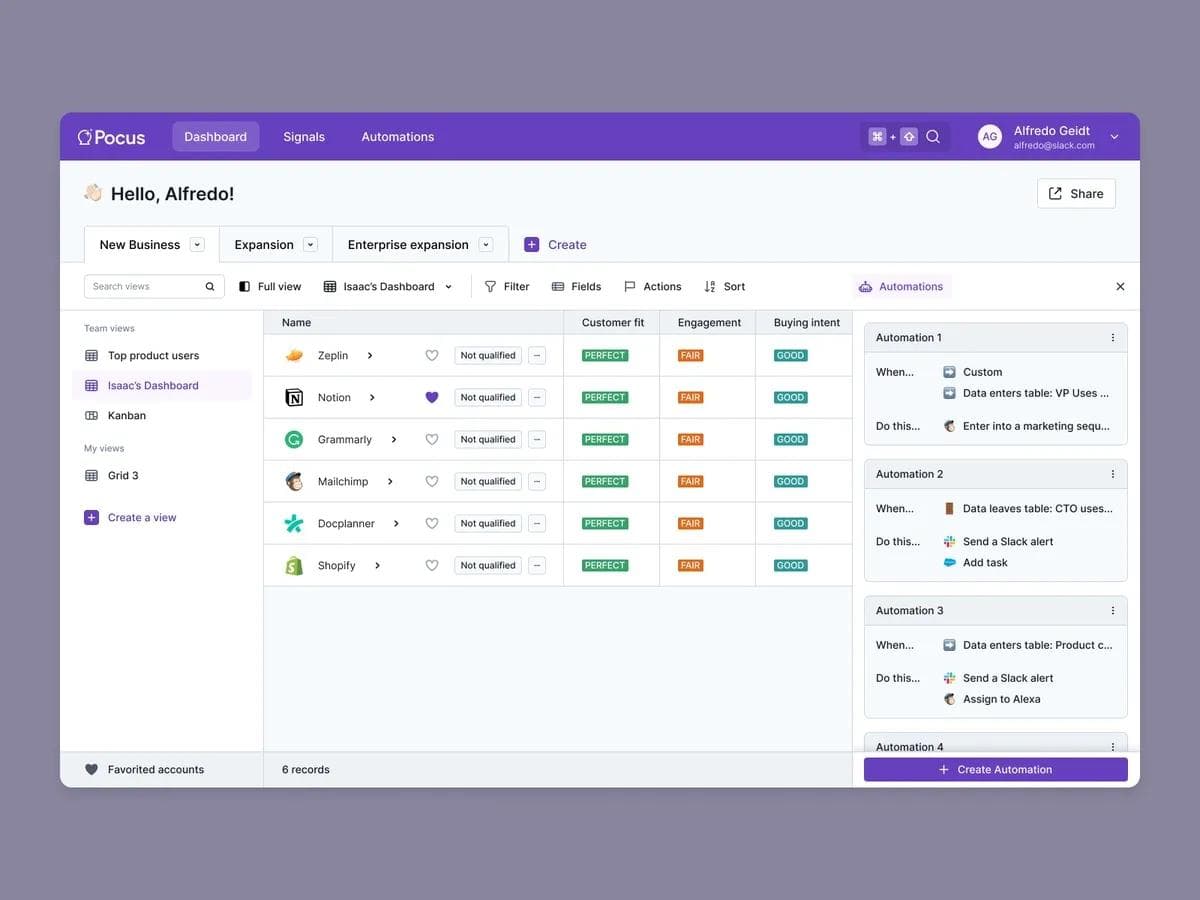Select the Enterprise expansion tab
The image size is (1200, 900).
coord(408,245)
